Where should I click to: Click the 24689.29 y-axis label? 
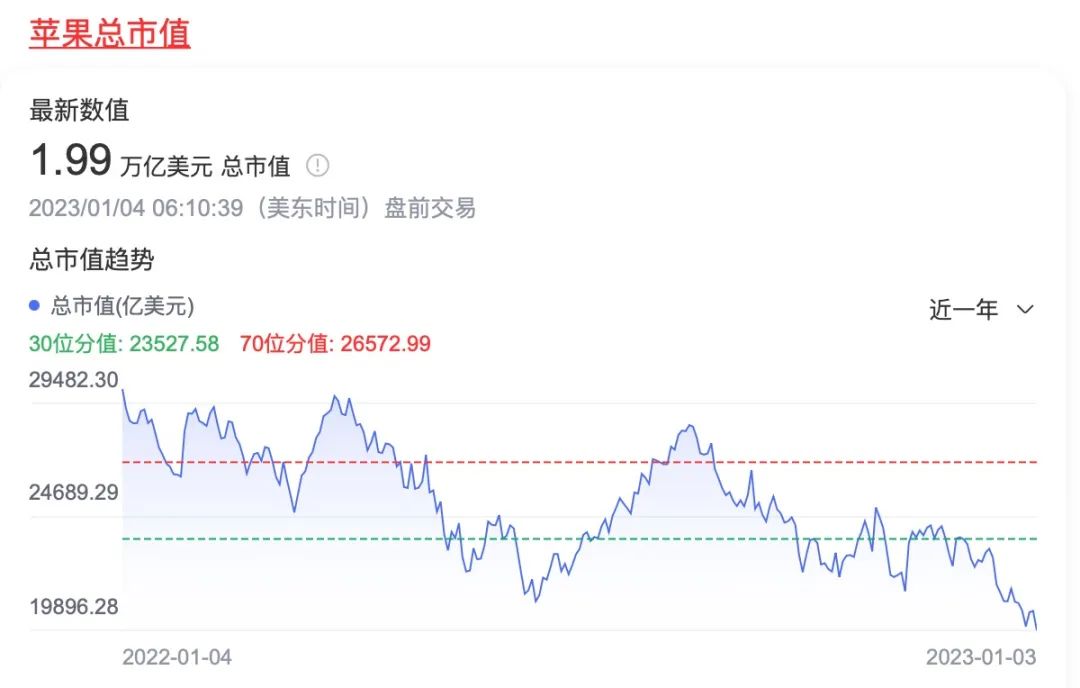click(74, 492)
